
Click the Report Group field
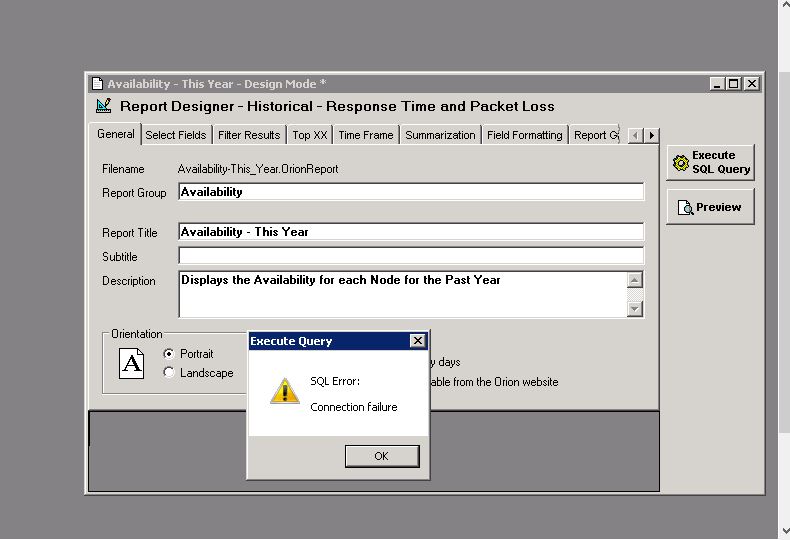click(x=411, y=192)
